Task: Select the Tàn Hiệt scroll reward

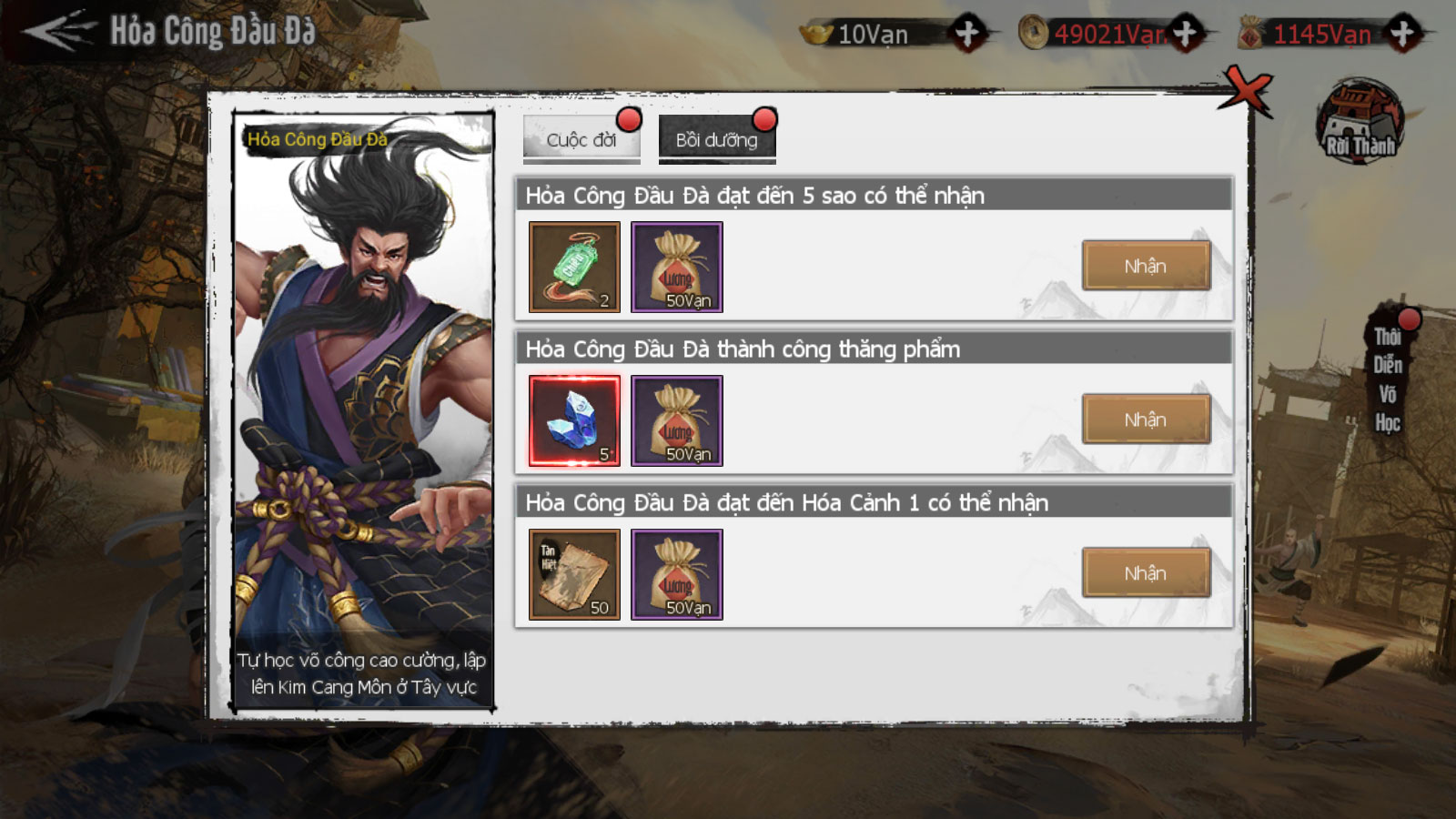Action: (574, 574)
